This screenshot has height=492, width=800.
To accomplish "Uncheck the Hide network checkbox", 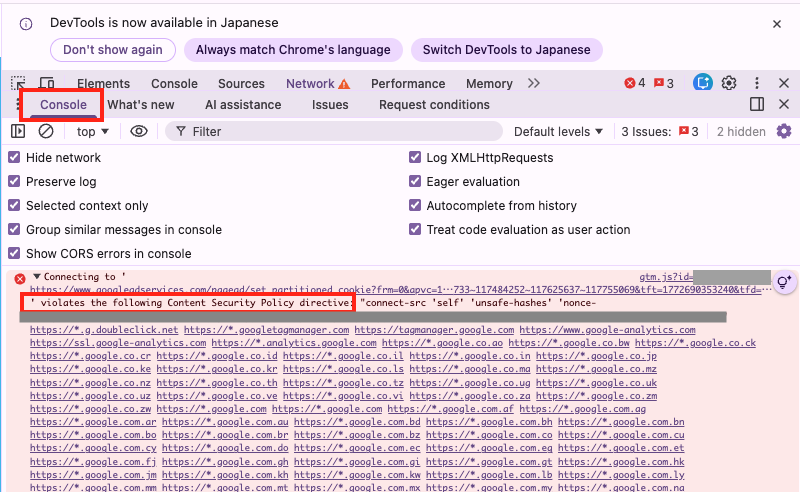I will pyautogui.click(x=14, y=157).
